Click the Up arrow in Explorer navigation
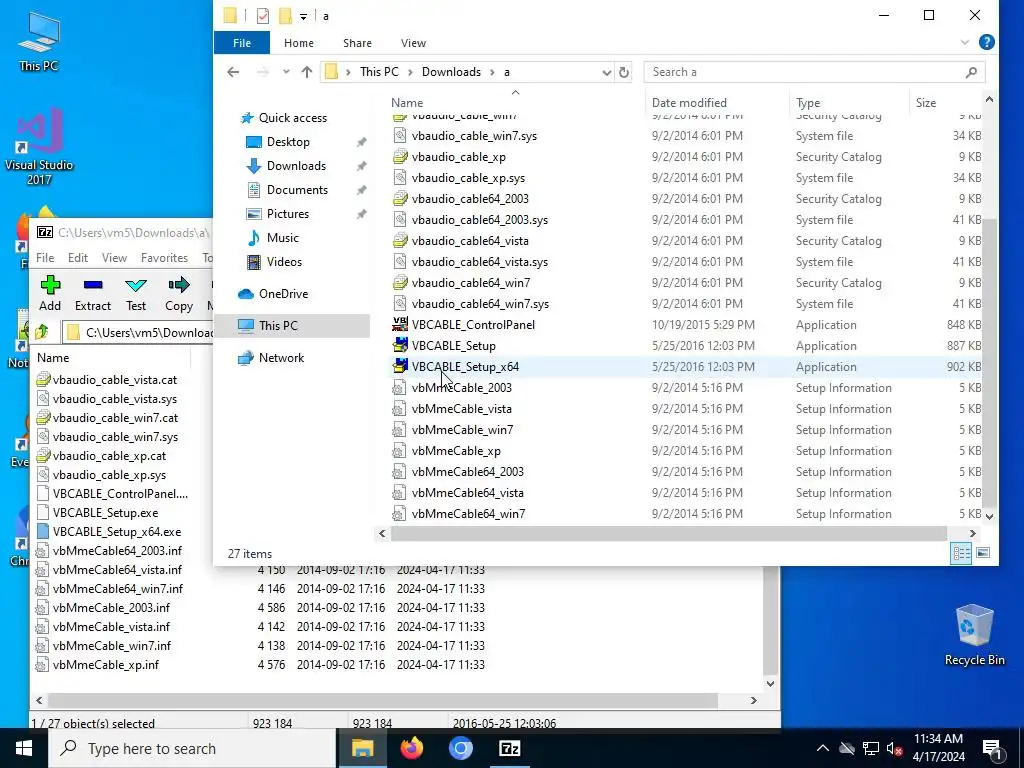Image resolution: width=1024 pixels, height=768 pixels. click(306, 72)
